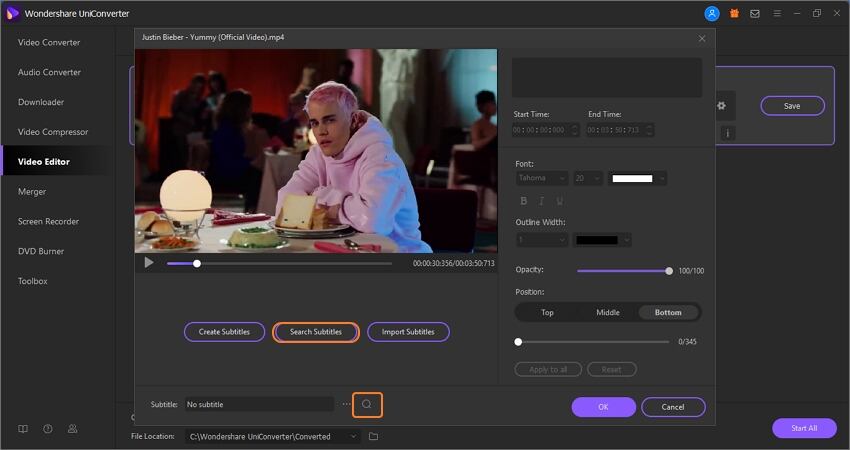Open the user account icon
Viewport: 850px width, 450px height.
pos(712,14)
